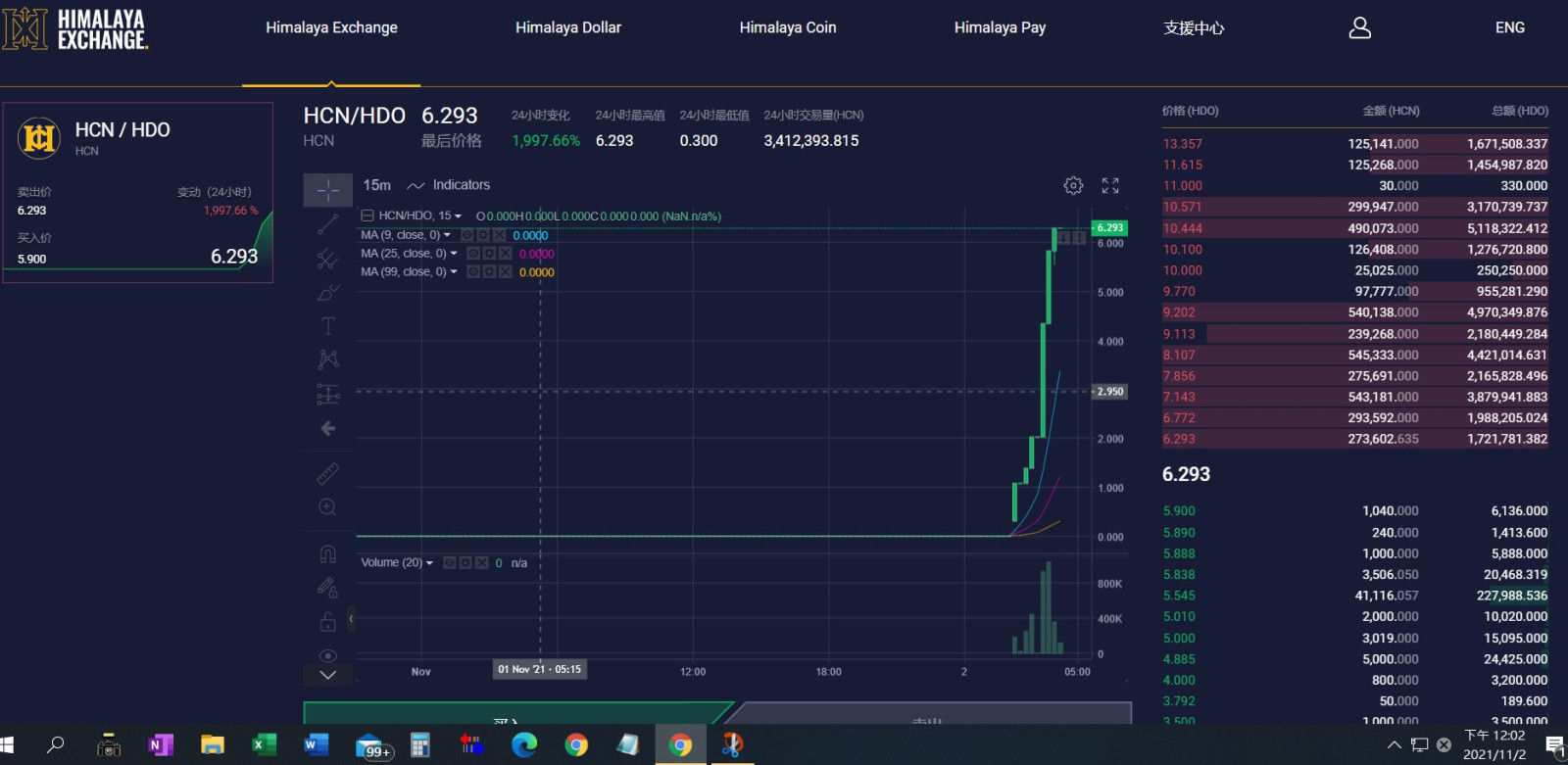The height and width of the screenshot is (765, 1568).
Task: Toggle visibility of Volume indicator
Action: click(x=450, y=563)
